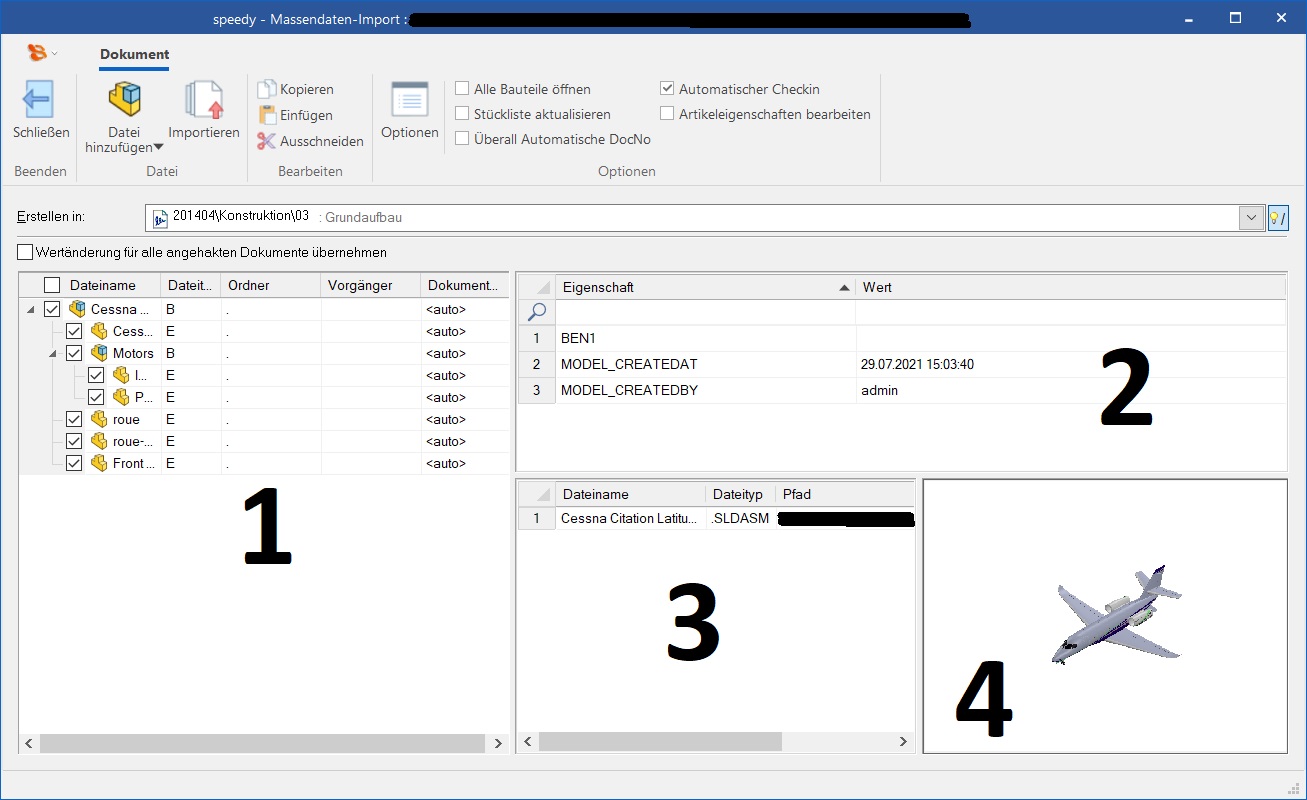This screenshot has height=800, width=1307.
Task: Open the Erstellen in dropdown arrow
Action: (x=1251, y=218)
